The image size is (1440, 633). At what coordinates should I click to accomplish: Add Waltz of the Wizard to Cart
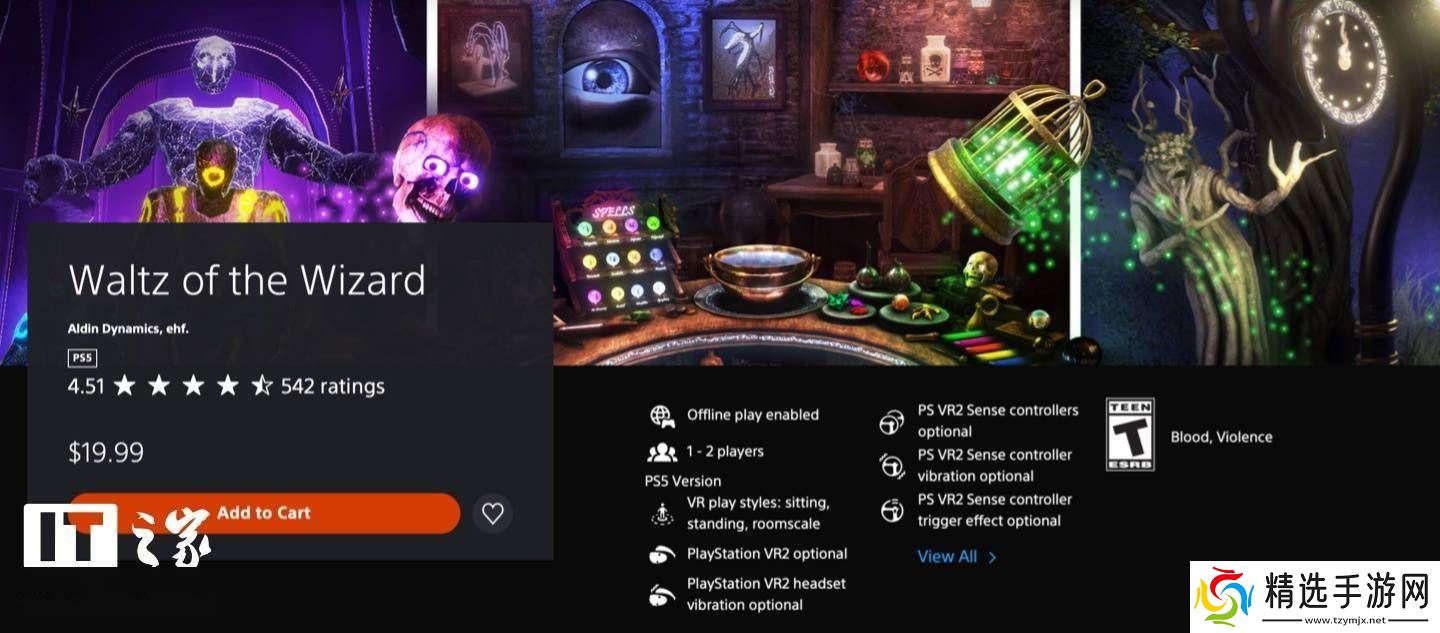pos(264,513)
